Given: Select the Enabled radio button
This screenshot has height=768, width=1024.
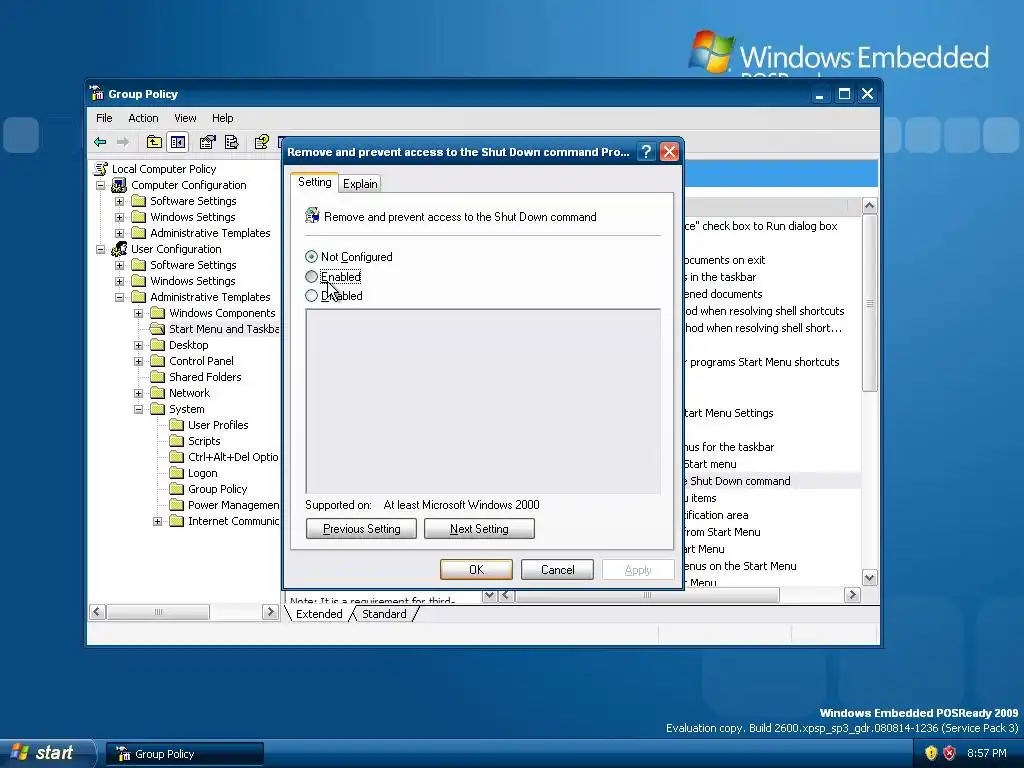Looking at the screenshot, I should [312, 277].
